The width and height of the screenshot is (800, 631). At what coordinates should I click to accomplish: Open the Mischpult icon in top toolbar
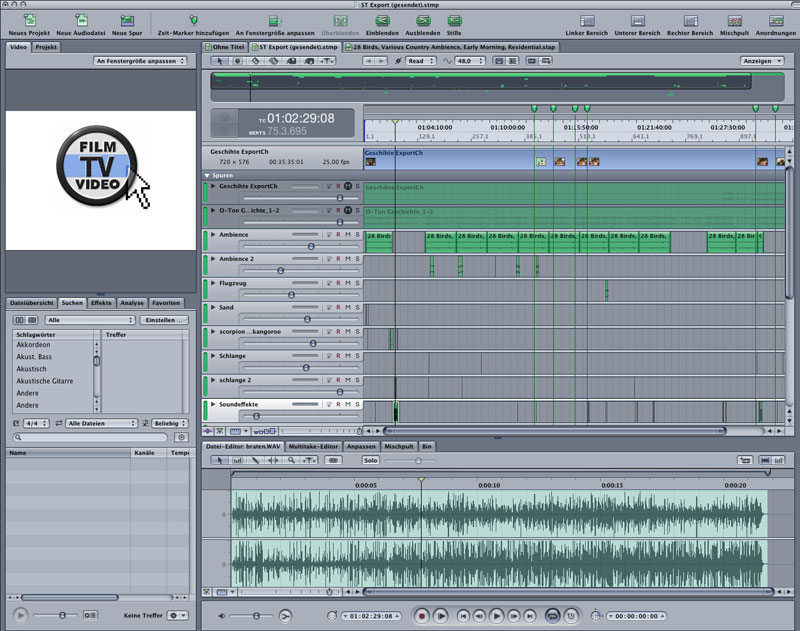pyautogui.click(x=735, y=21)
